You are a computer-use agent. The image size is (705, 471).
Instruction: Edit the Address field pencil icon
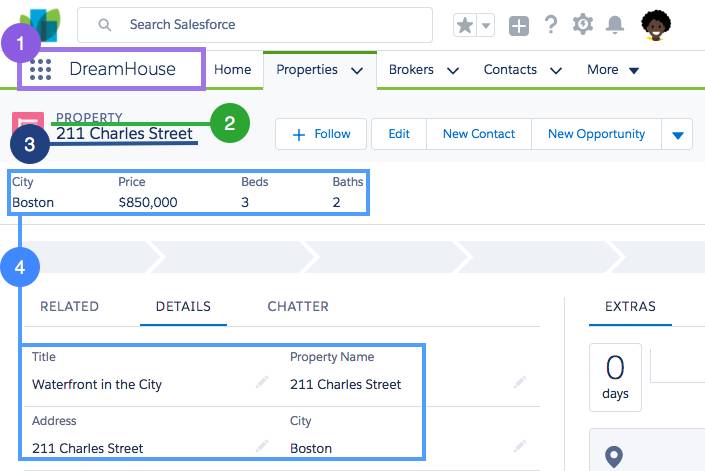262,446
